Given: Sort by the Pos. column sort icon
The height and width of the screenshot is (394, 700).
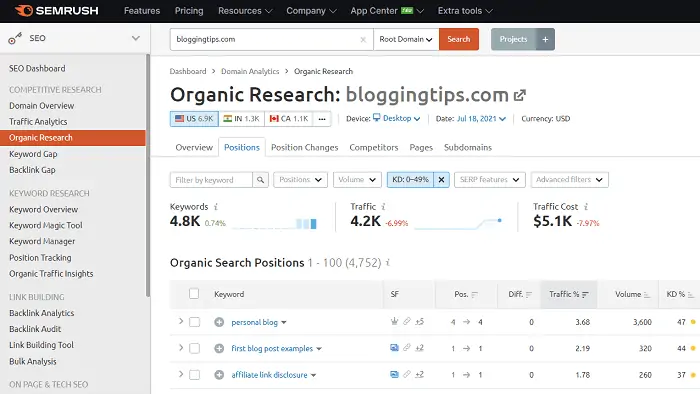Looking at the screenshot, I should (x=475, y=294).
